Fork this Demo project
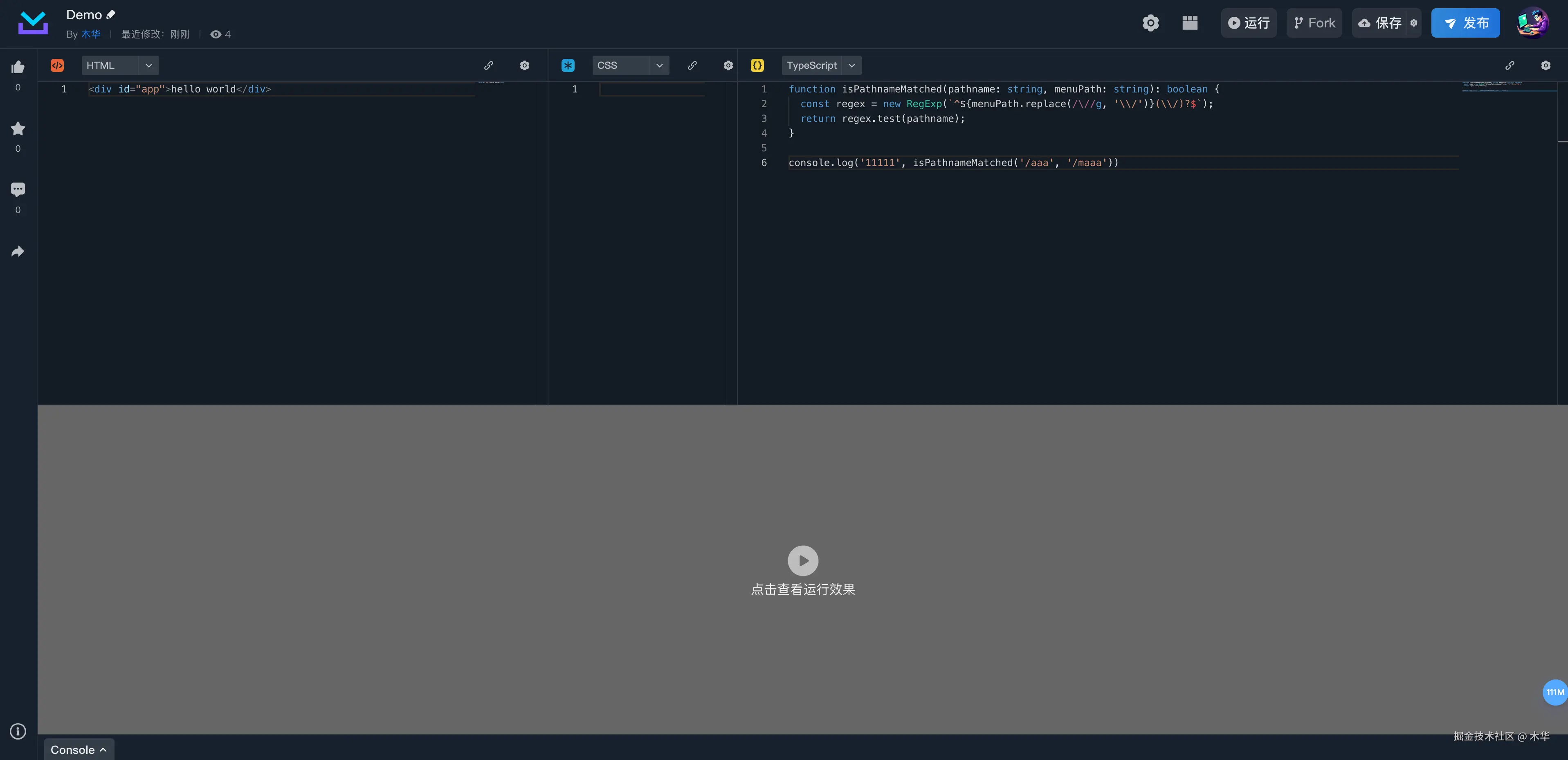 coord(1314,23)
